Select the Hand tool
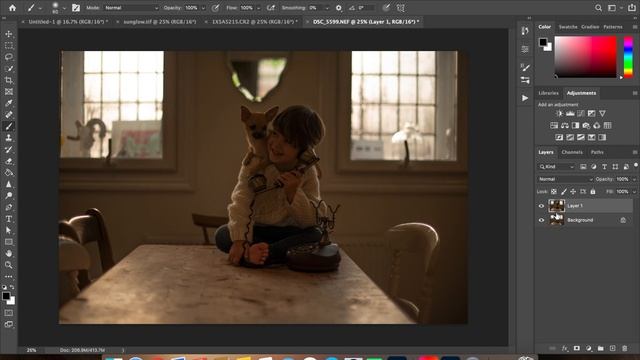Image resolution: width=640 pixels, height=360 pixels. 9,253
